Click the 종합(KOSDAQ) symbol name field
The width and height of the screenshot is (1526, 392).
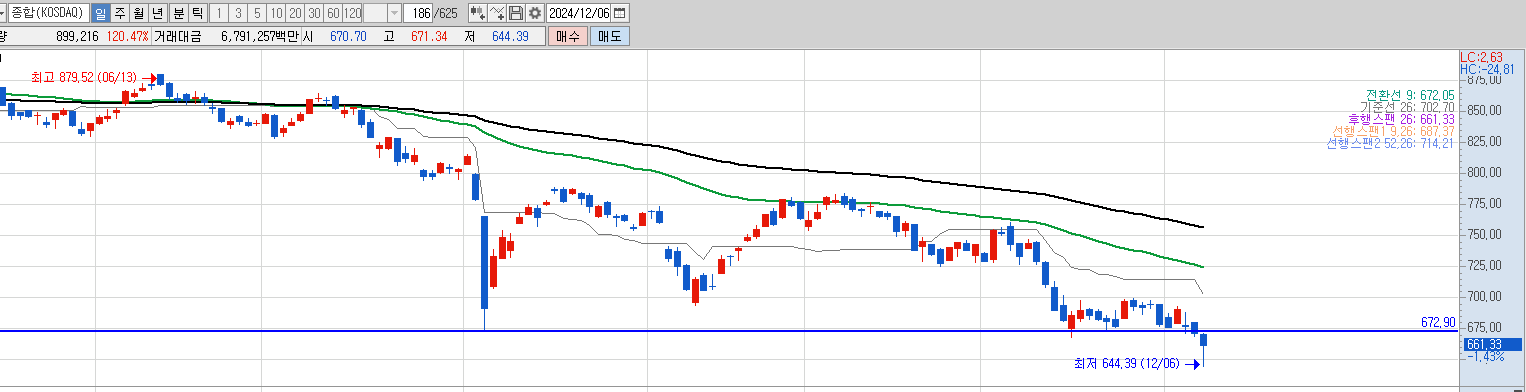pos(48,13)
